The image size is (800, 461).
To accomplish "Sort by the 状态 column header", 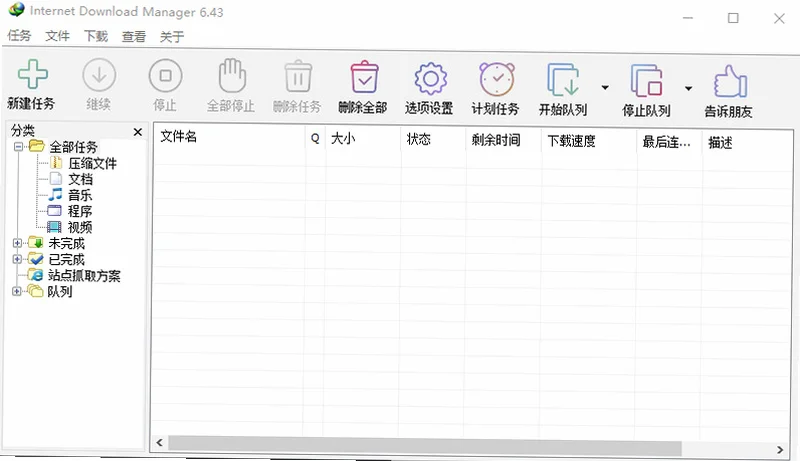I will 434,139.
